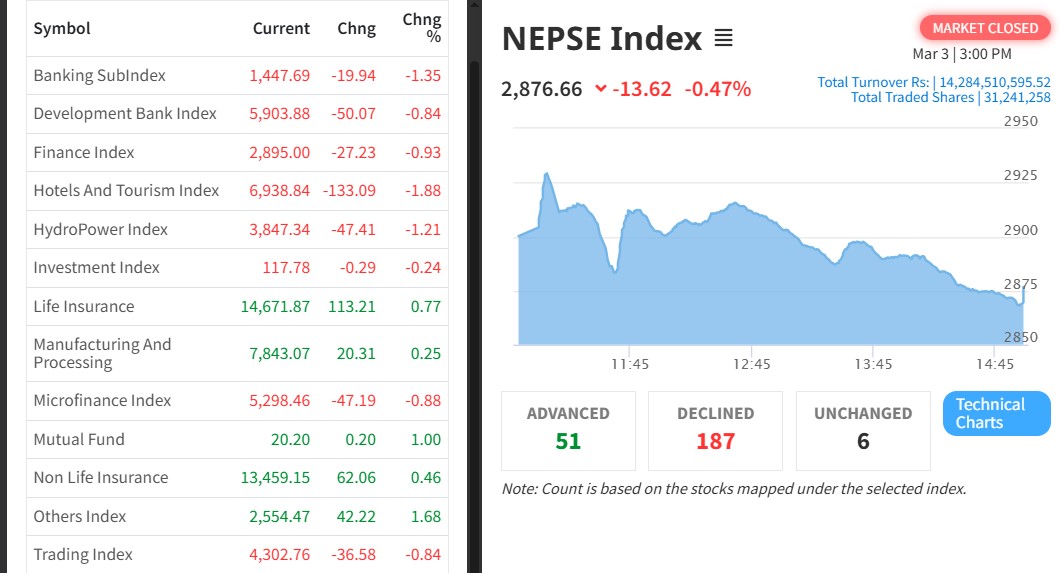Sort table by the Chng column header
The image size is (1060, 573).
click(x=357, y=28)
